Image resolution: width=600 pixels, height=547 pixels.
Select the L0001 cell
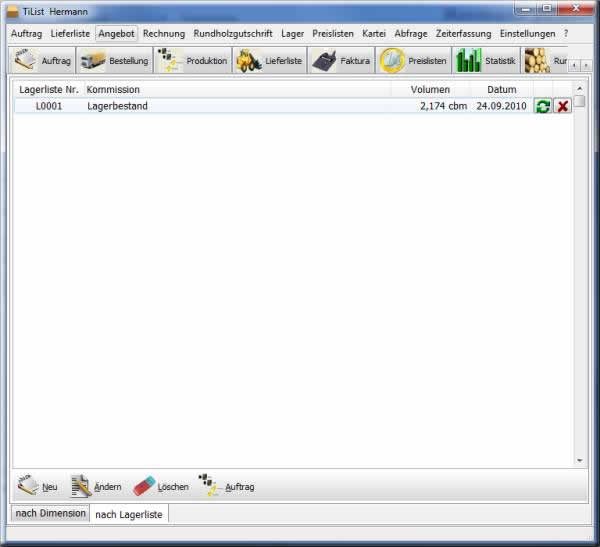(x=49, y=106)
